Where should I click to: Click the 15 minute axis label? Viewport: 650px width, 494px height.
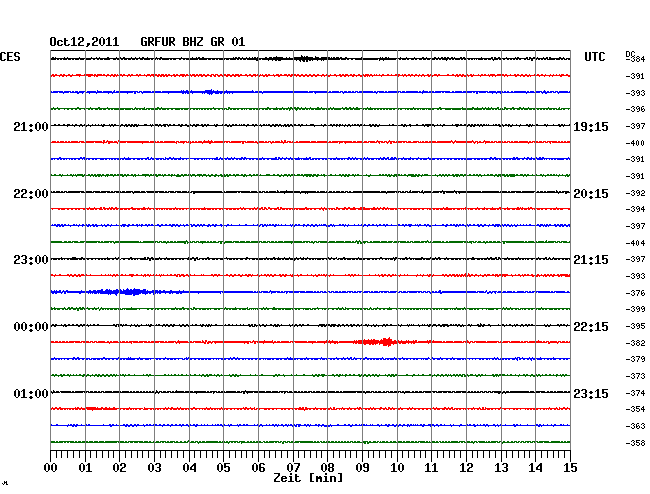[570, 468]
